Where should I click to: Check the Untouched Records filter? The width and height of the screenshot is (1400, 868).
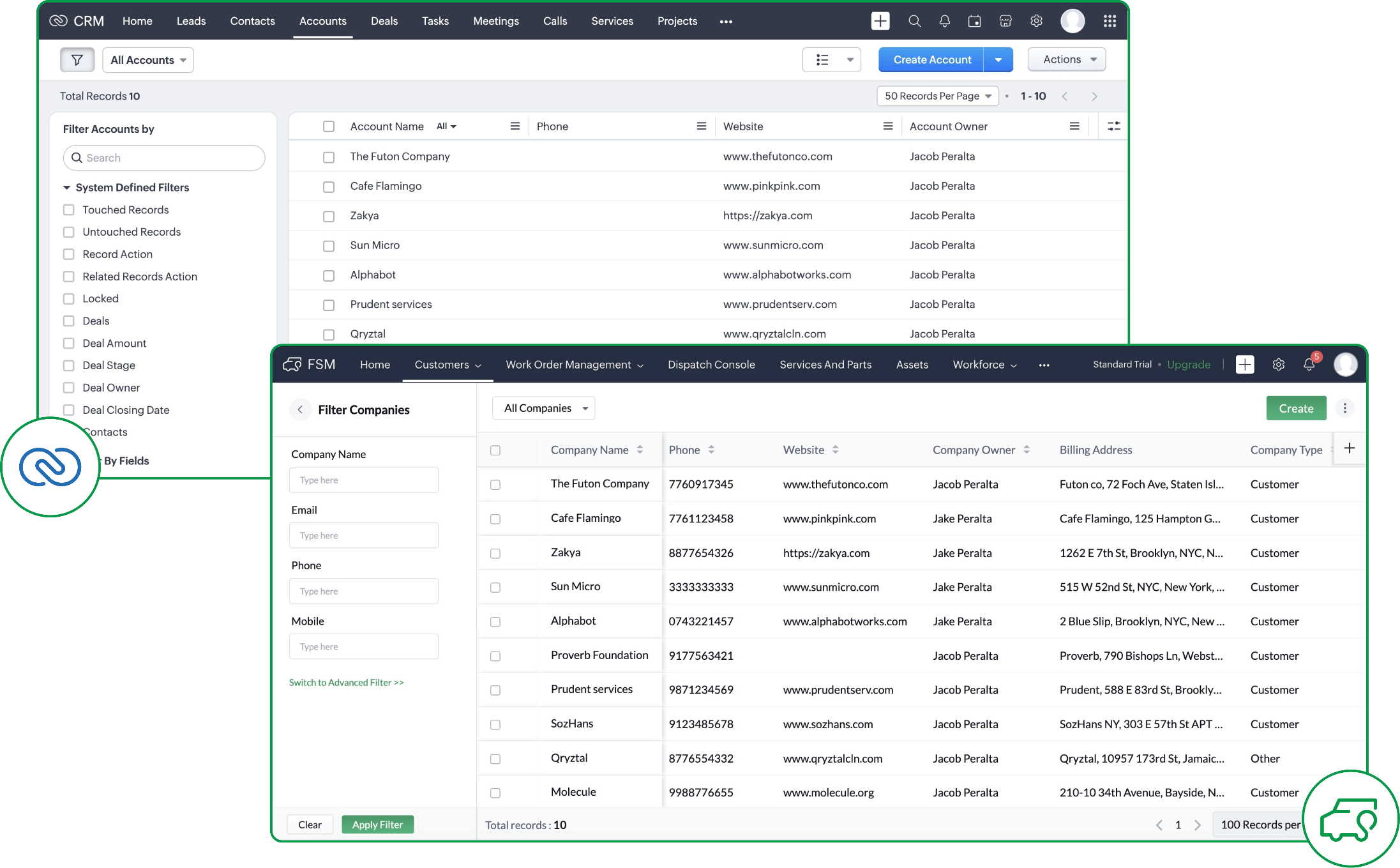click(69, 232)
